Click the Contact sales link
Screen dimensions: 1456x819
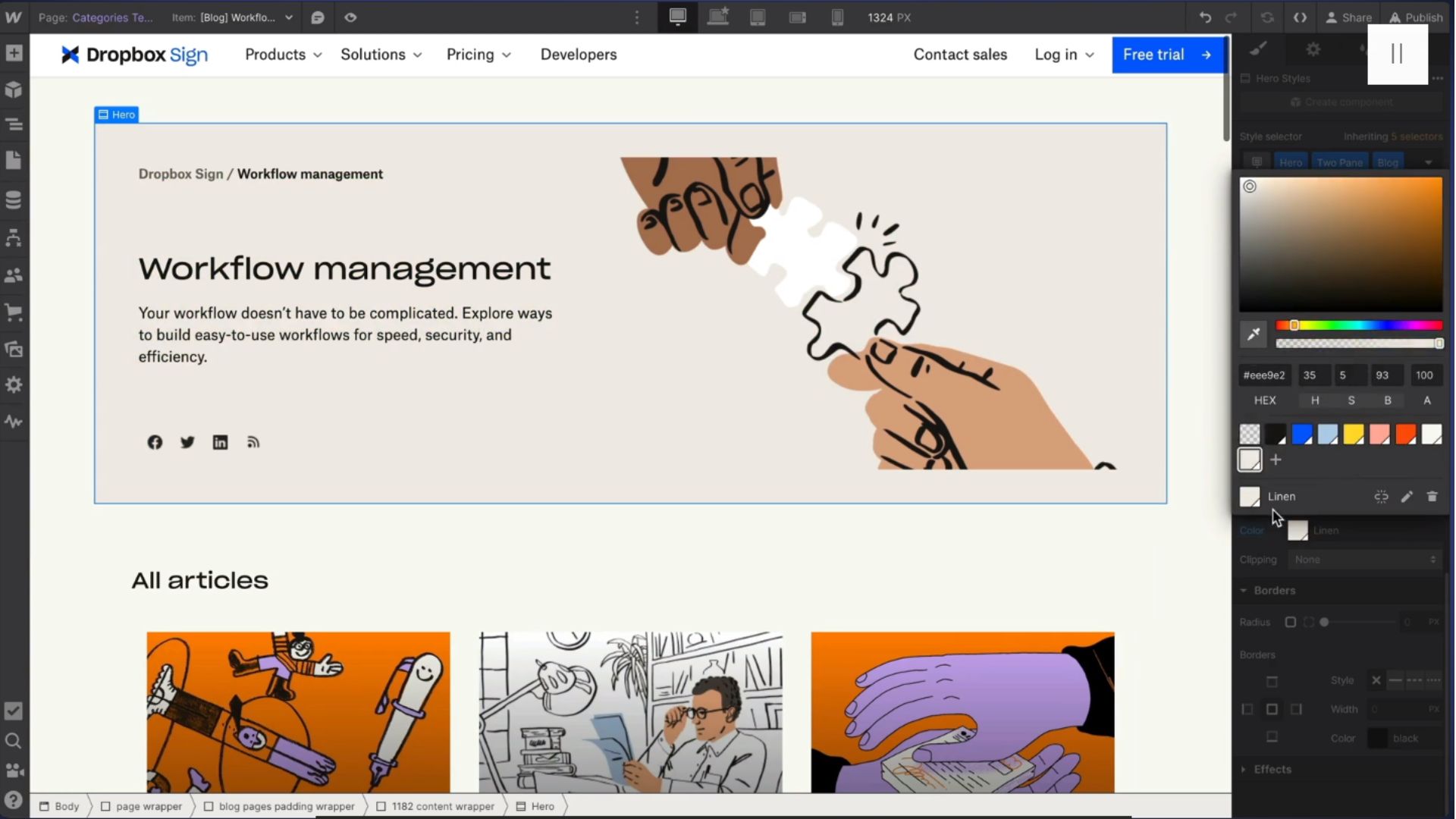960,55
